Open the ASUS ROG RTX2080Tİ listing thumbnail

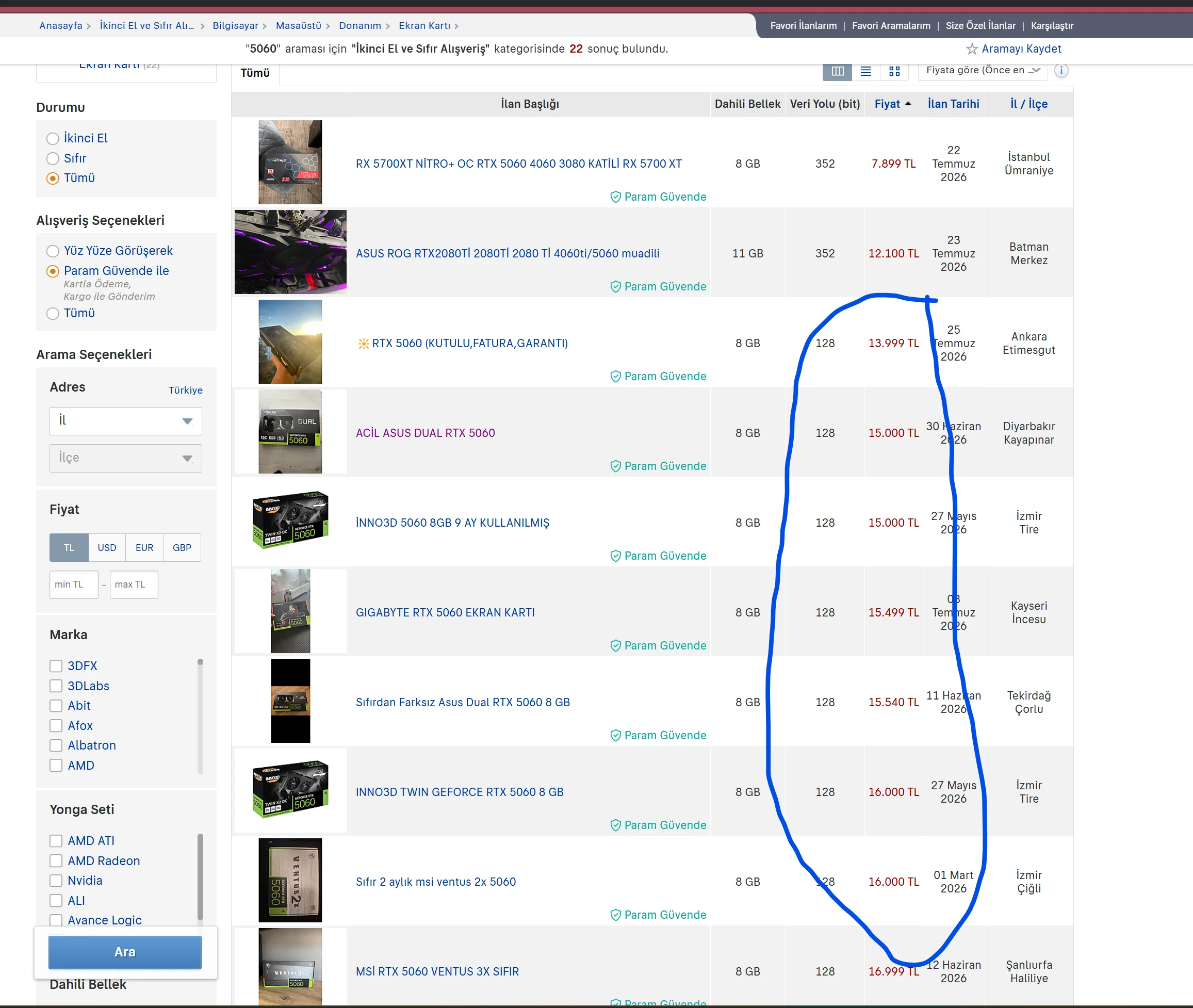[290, 252]
